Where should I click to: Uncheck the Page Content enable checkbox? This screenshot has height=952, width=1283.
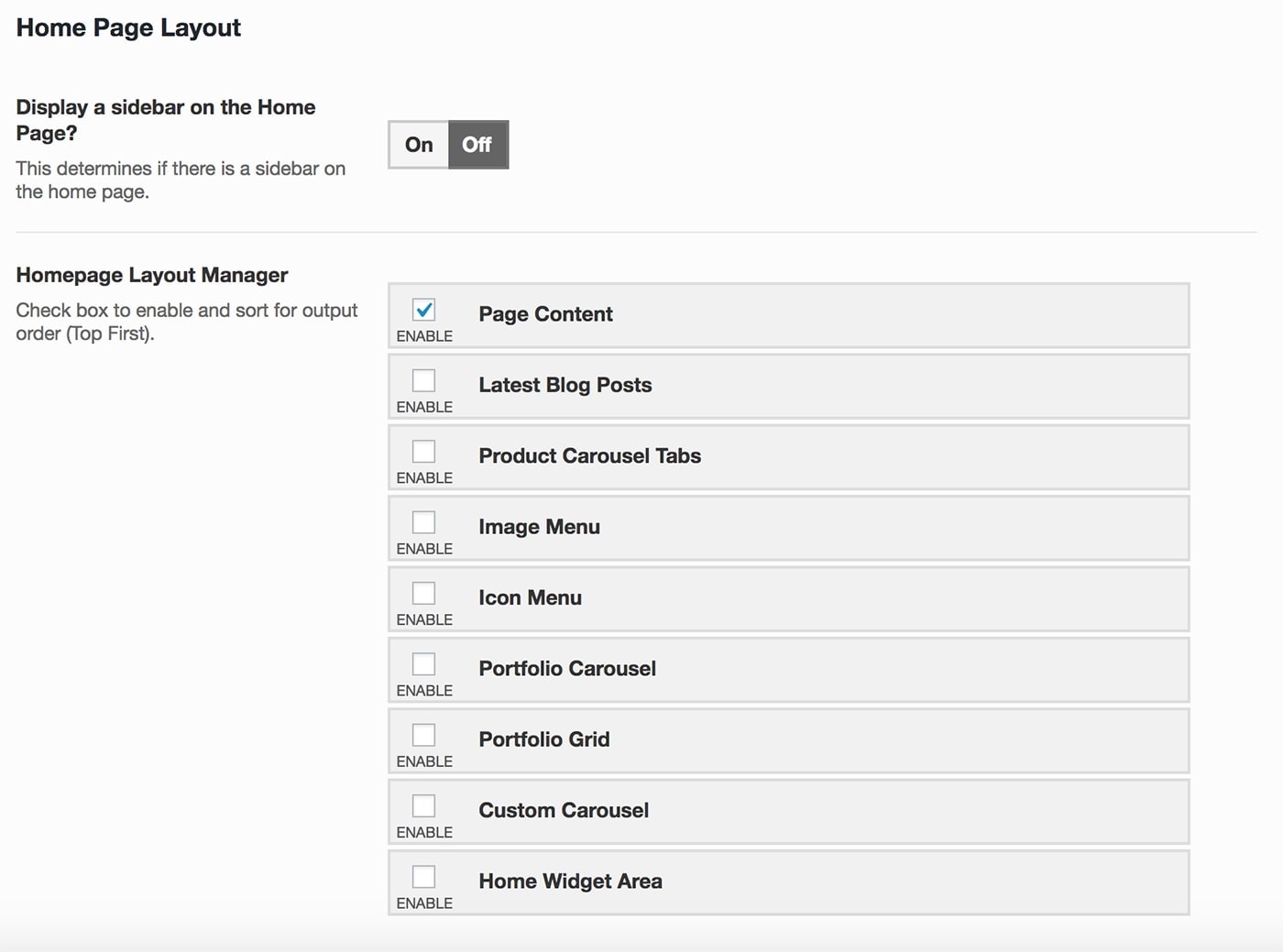coord(423,310)
